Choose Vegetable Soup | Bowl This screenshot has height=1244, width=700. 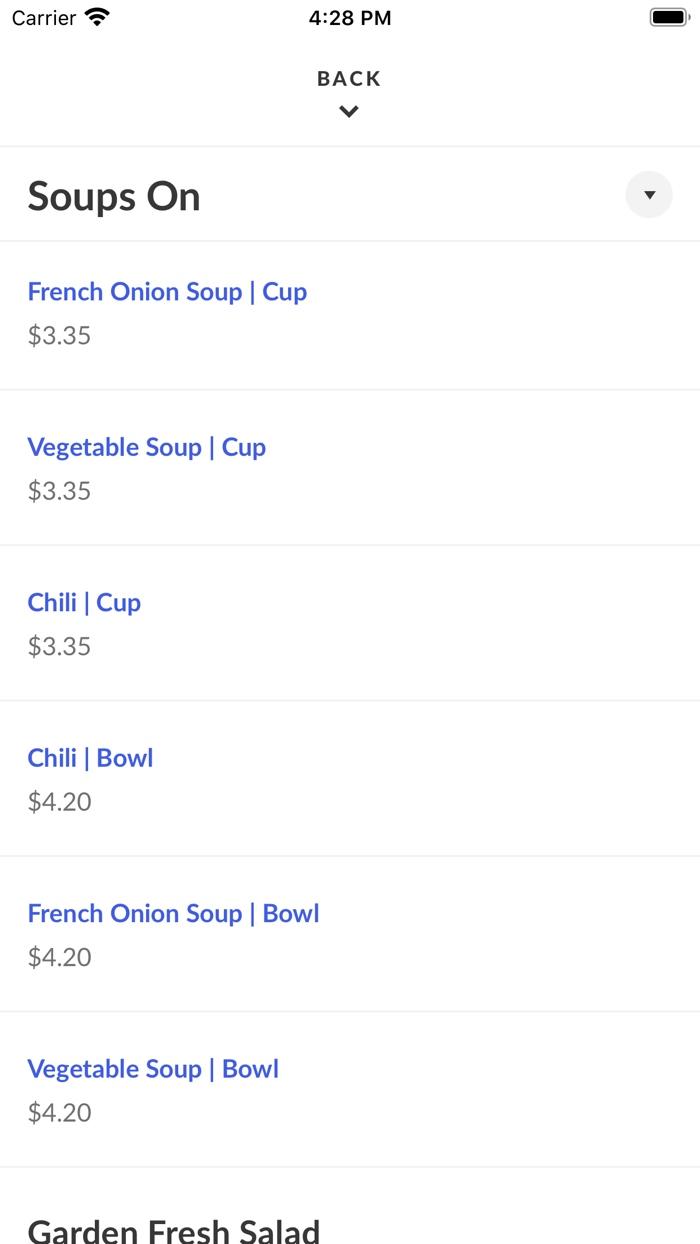tap(153, 1069)
